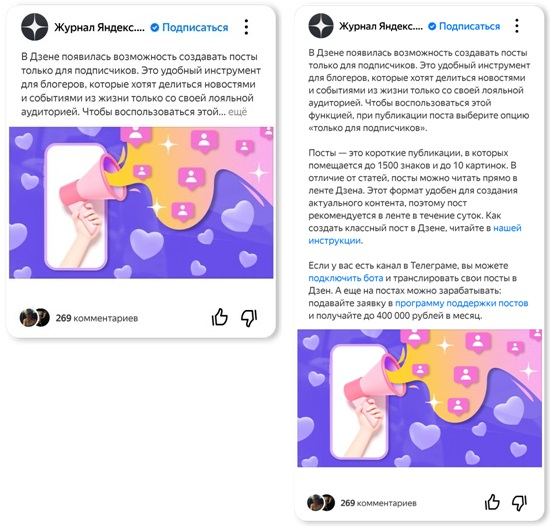The image size is (551, 527).
Task: Expand the truncated text via "ещё"
Action: click(x=238, y=112)
